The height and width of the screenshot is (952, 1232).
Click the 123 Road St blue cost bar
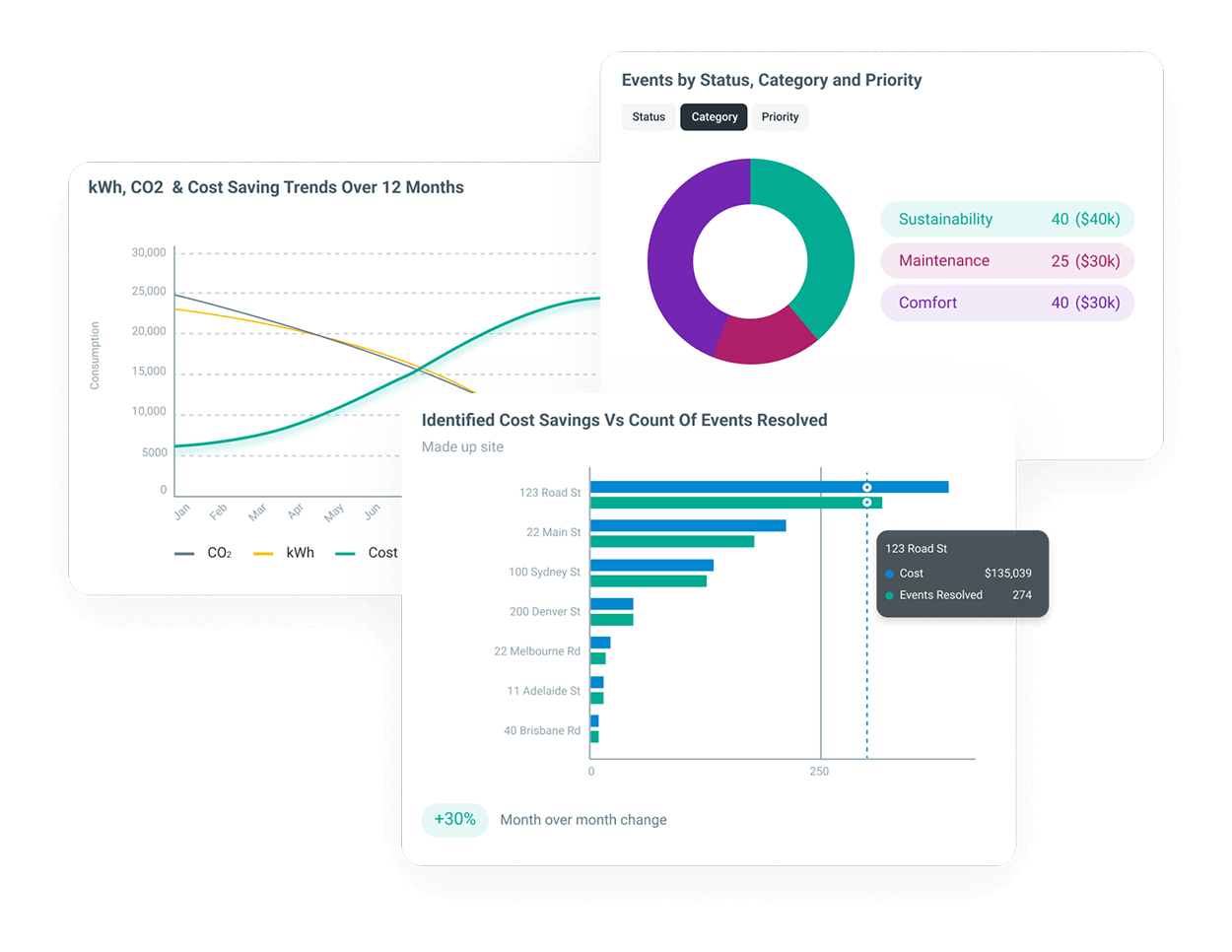[769, 487]
